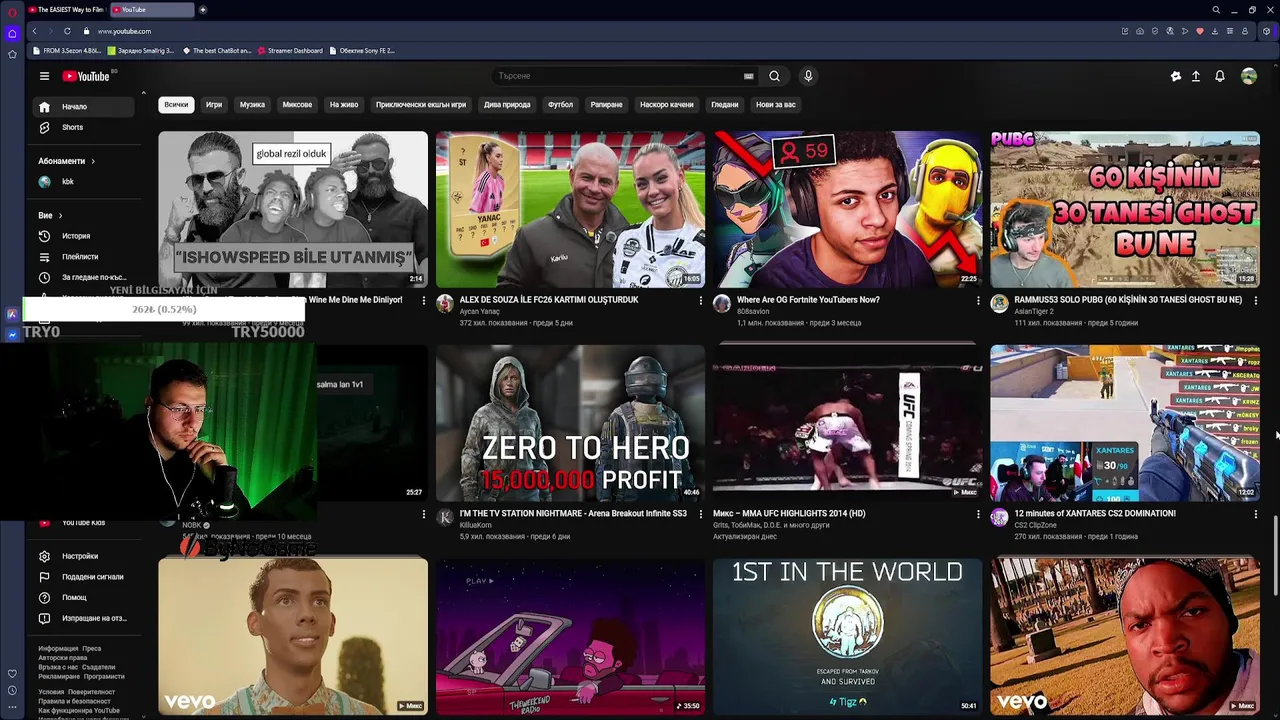
Task: Click the page vertical scrollbar
Action: pos(1276,556)
